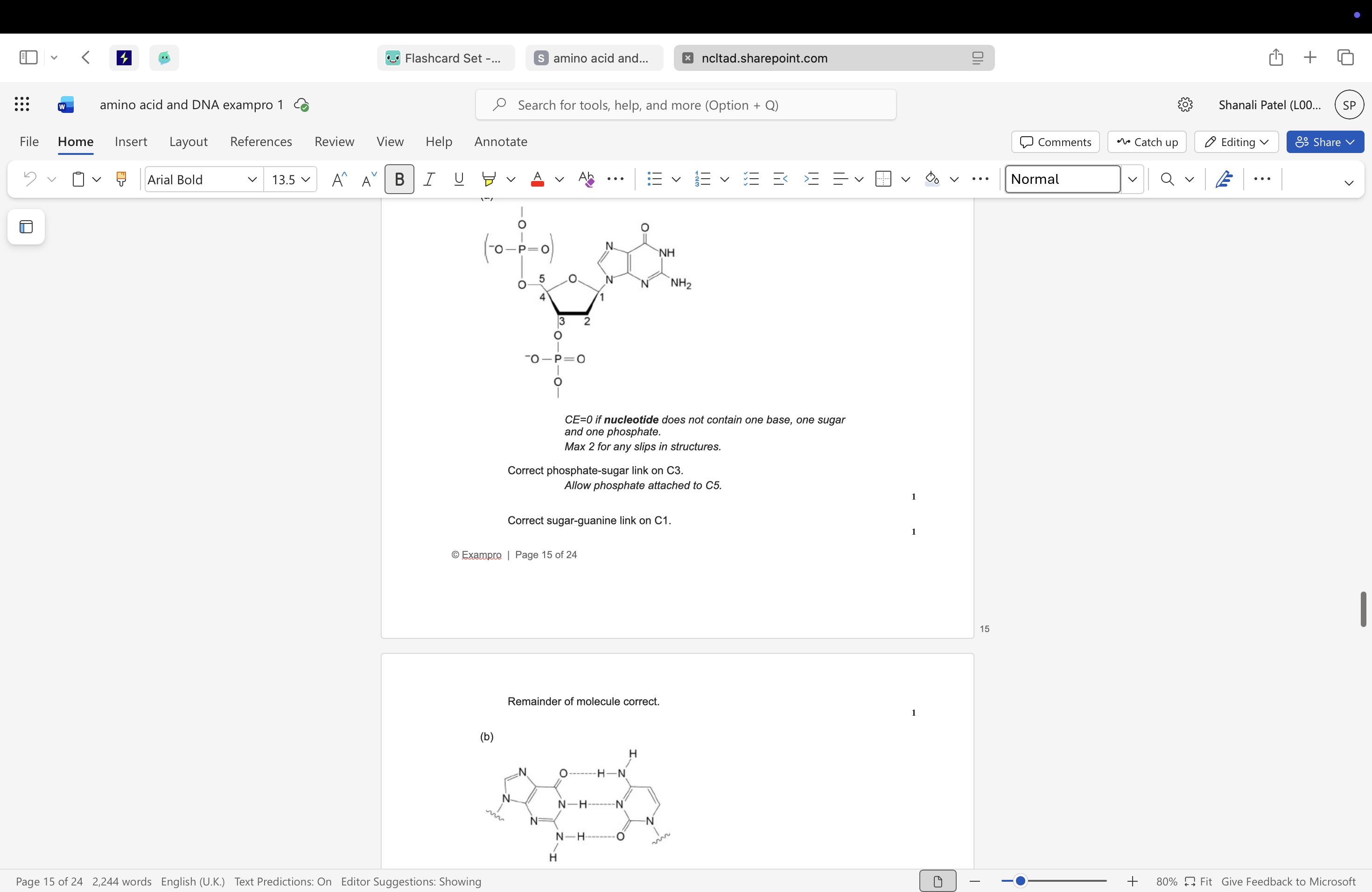Switch to the Review tab
The height and width of the screenshot is (892, 1372).
(334, 141)
